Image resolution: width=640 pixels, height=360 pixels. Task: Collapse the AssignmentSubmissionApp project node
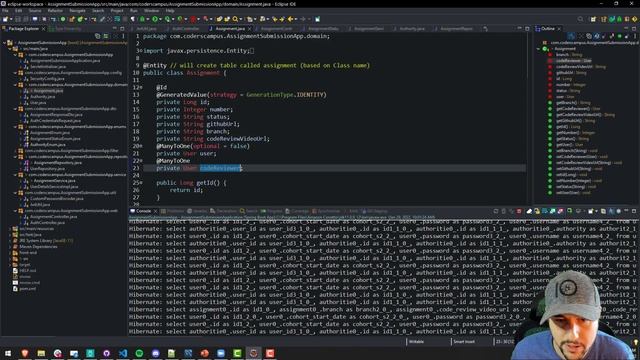tap(4, 42)
